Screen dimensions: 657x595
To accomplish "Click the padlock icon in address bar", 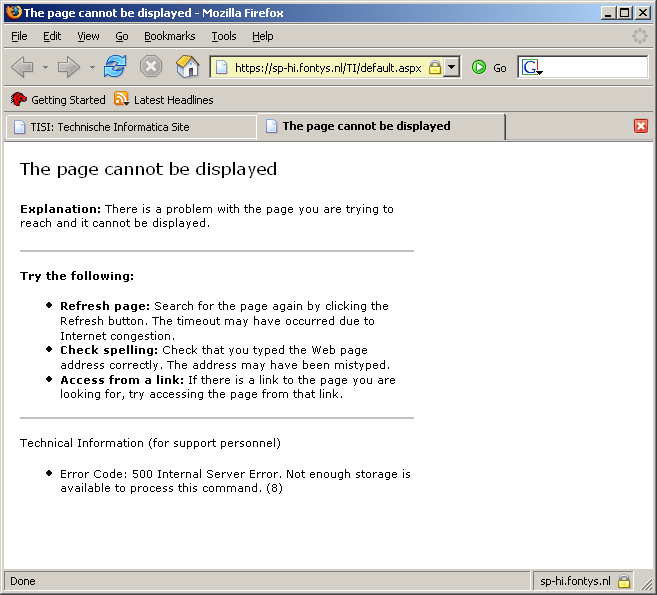I will coord(435,67).
